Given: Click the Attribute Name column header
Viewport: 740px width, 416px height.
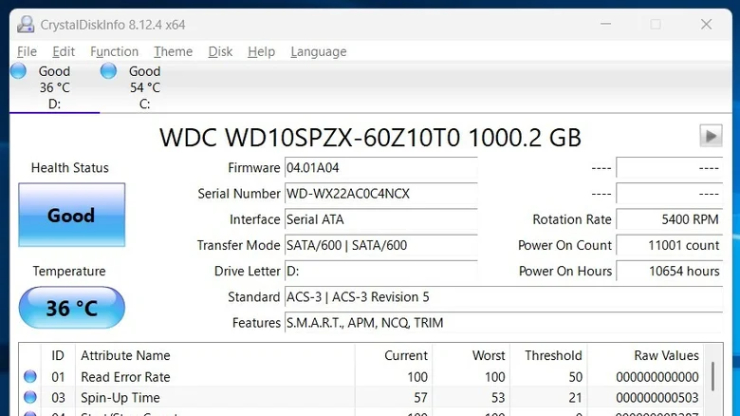Looking at the screenshot, I should pos(125,355).
